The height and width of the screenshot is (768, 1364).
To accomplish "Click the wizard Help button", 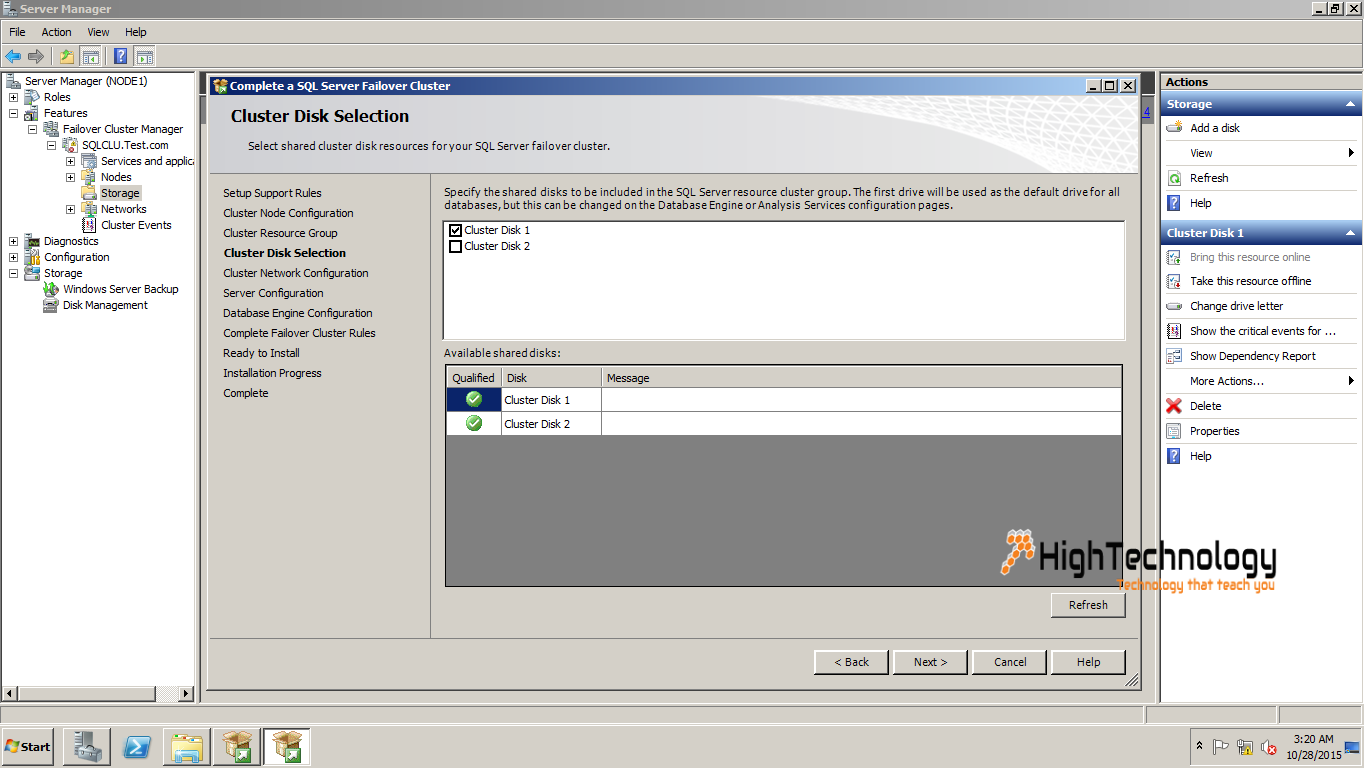I will [x=1088, y=662].
